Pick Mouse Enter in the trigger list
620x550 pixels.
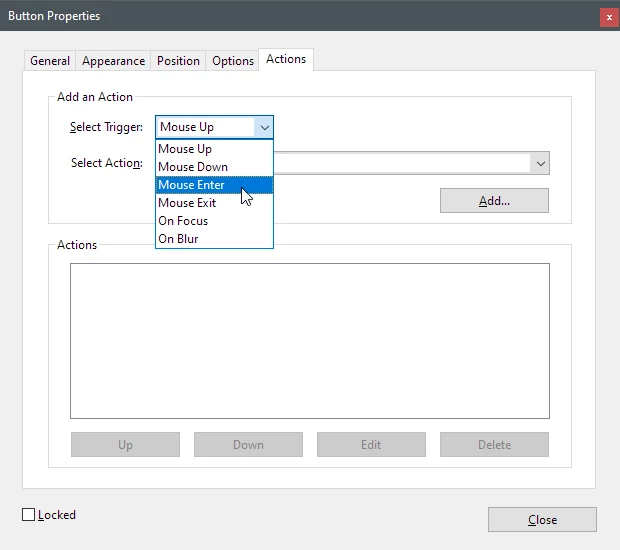(x=214, y=185)
